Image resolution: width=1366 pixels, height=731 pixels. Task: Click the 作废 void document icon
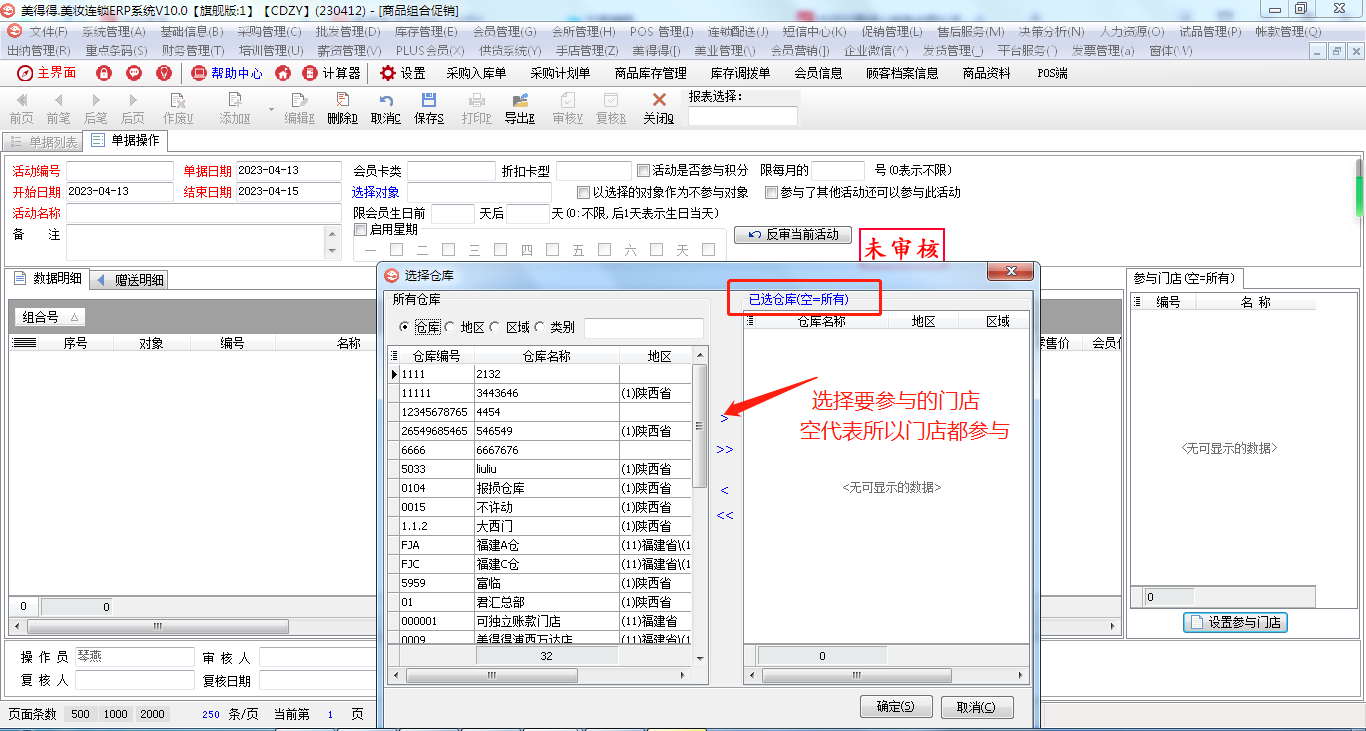(x=178, y=109)
